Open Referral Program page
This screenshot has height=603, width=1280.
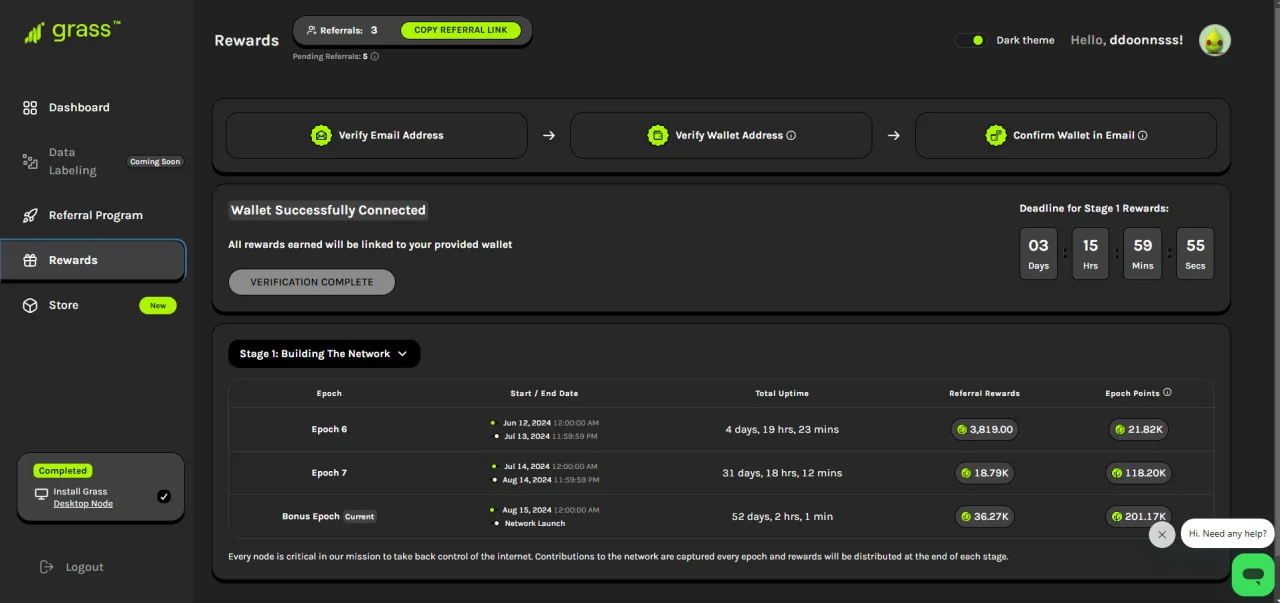(96, 215)
